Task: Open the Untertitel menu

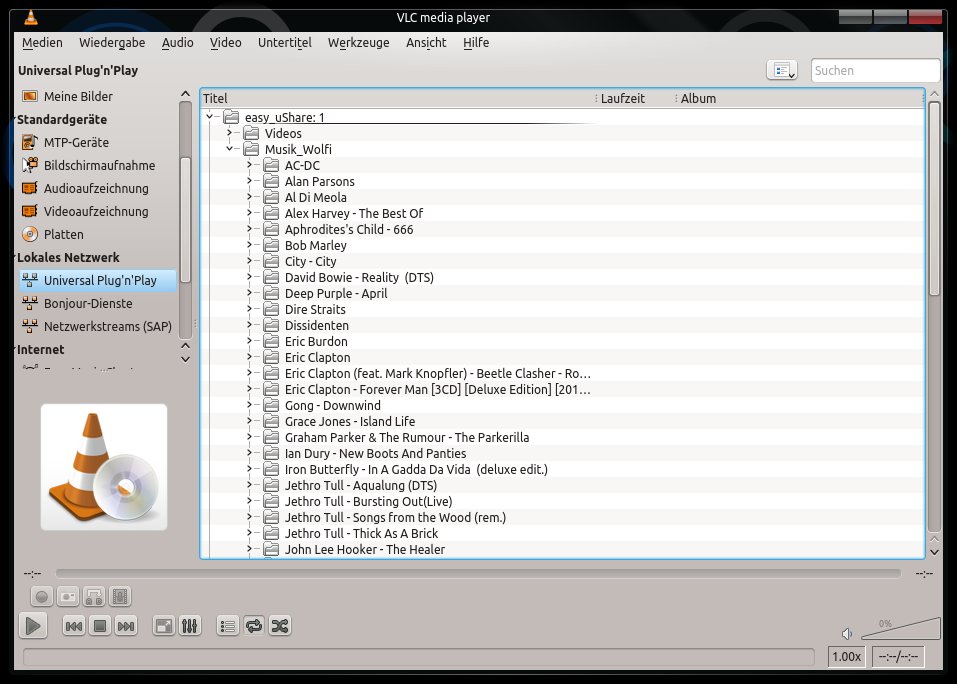Action: 284,43
